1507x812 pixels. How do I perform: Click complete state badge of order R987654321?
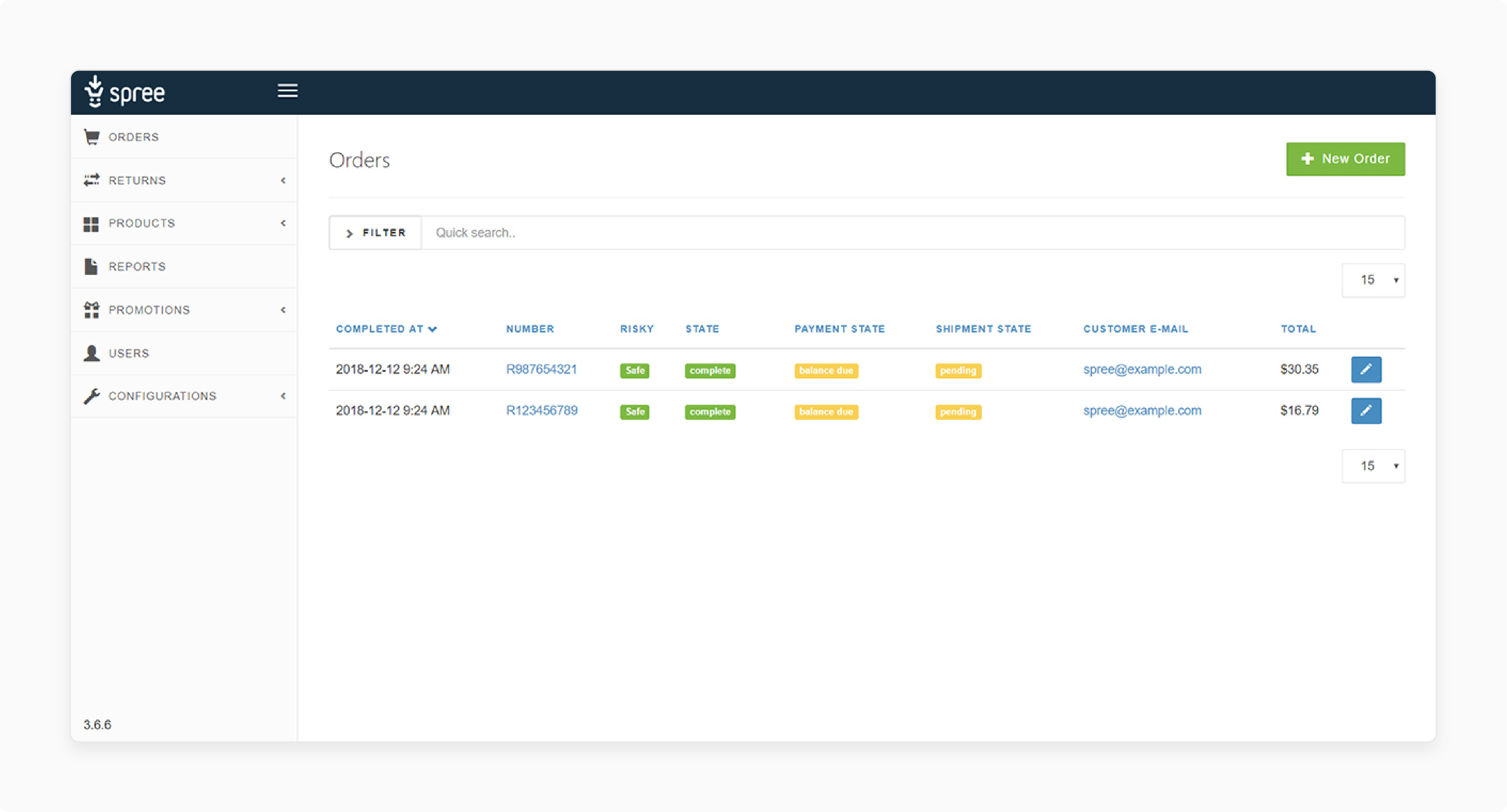(x=710, y=371)
